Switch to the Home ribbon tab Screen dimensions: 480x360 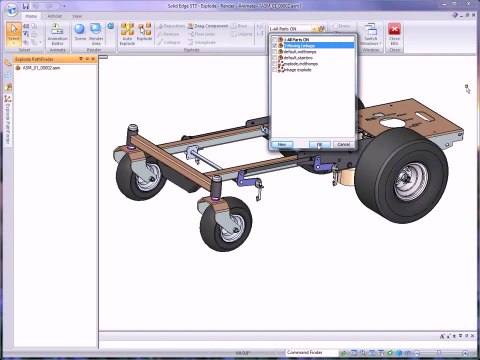pos(31,16)
